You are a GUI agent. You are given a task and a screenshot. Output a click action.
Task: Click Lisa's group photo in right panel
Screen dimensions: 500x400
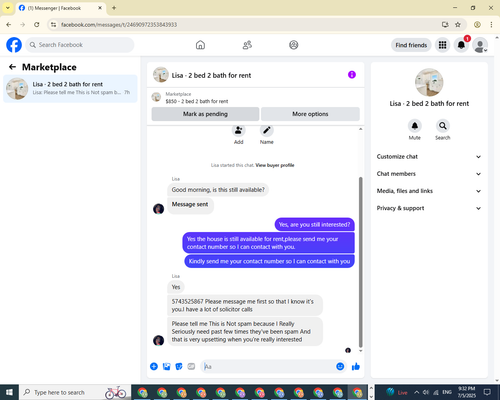click(x=429, y=82)
